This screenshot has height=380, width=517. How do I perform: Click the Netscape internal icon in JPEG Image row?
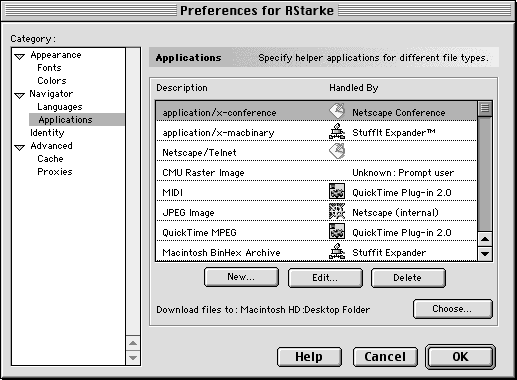point(337,211)
